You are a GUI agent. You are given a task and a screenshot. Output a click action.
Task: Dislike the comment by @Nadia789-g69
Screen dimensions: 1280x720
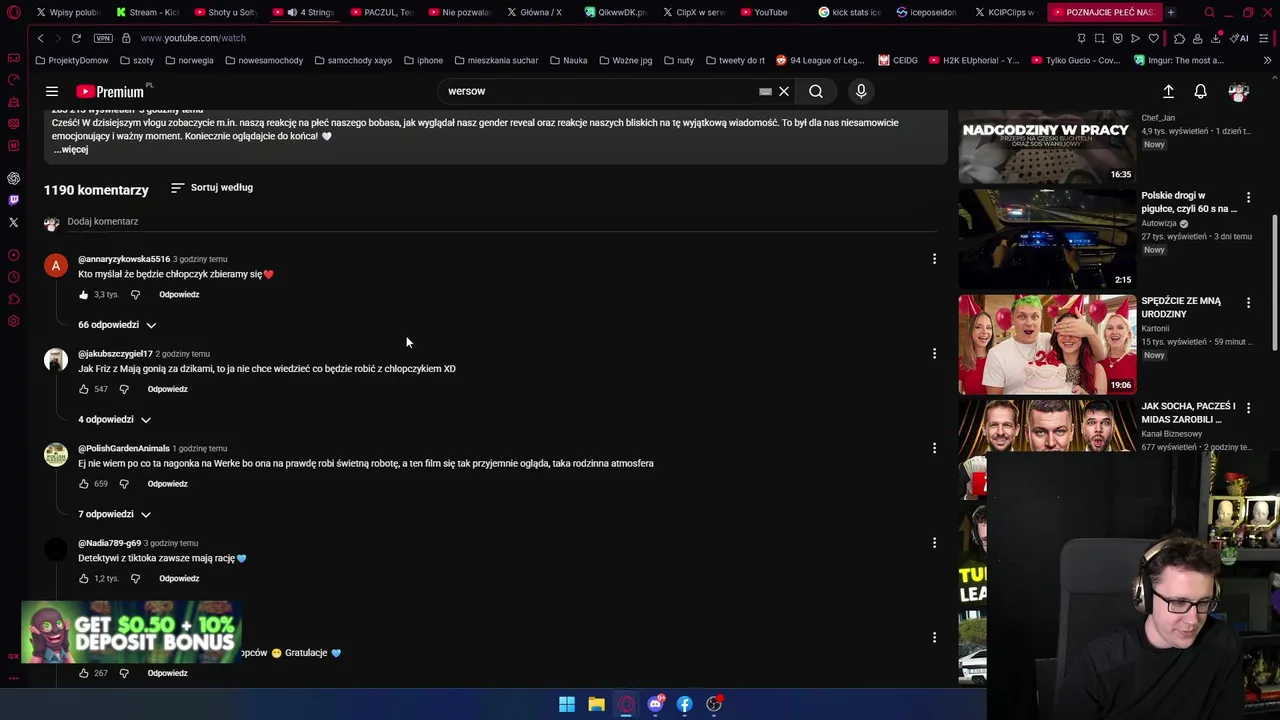point(135,579)
